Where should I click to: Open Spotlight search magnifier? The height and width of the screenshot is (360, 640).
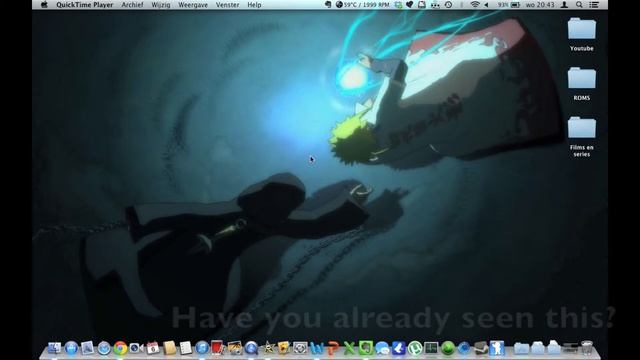coord(579,5)
